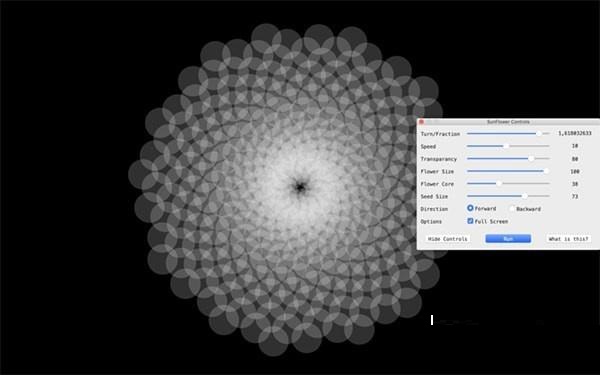
Task: Click the Turn/Fraction slider handle
Action: 539,134
